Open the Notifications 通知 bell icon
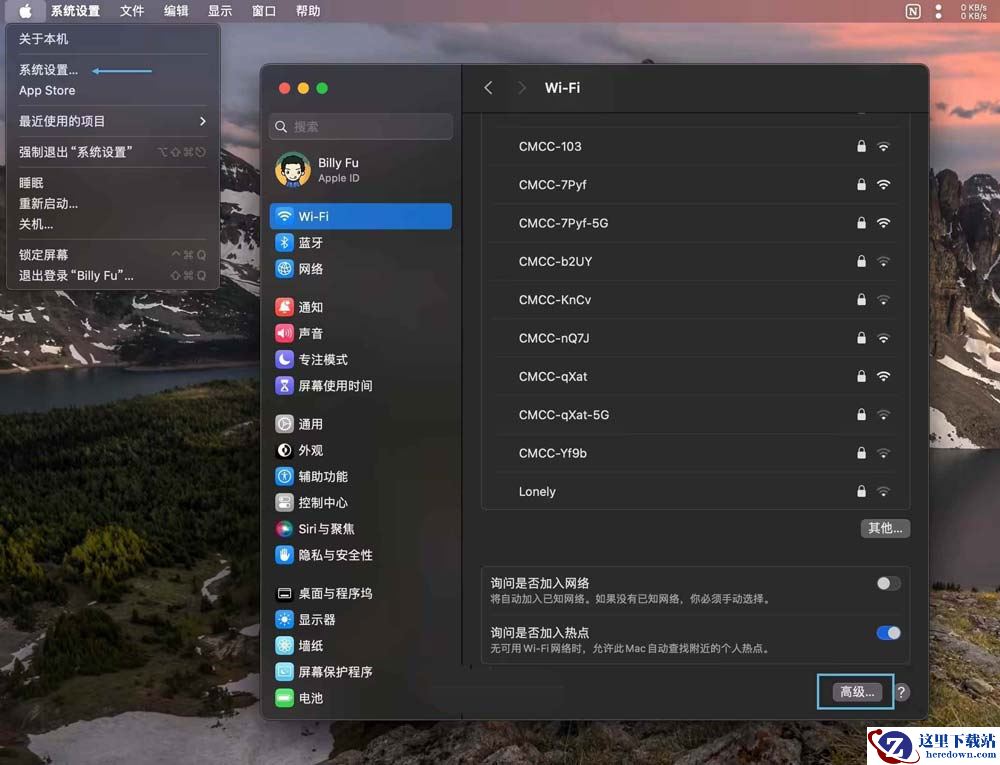 coord(284,307)
